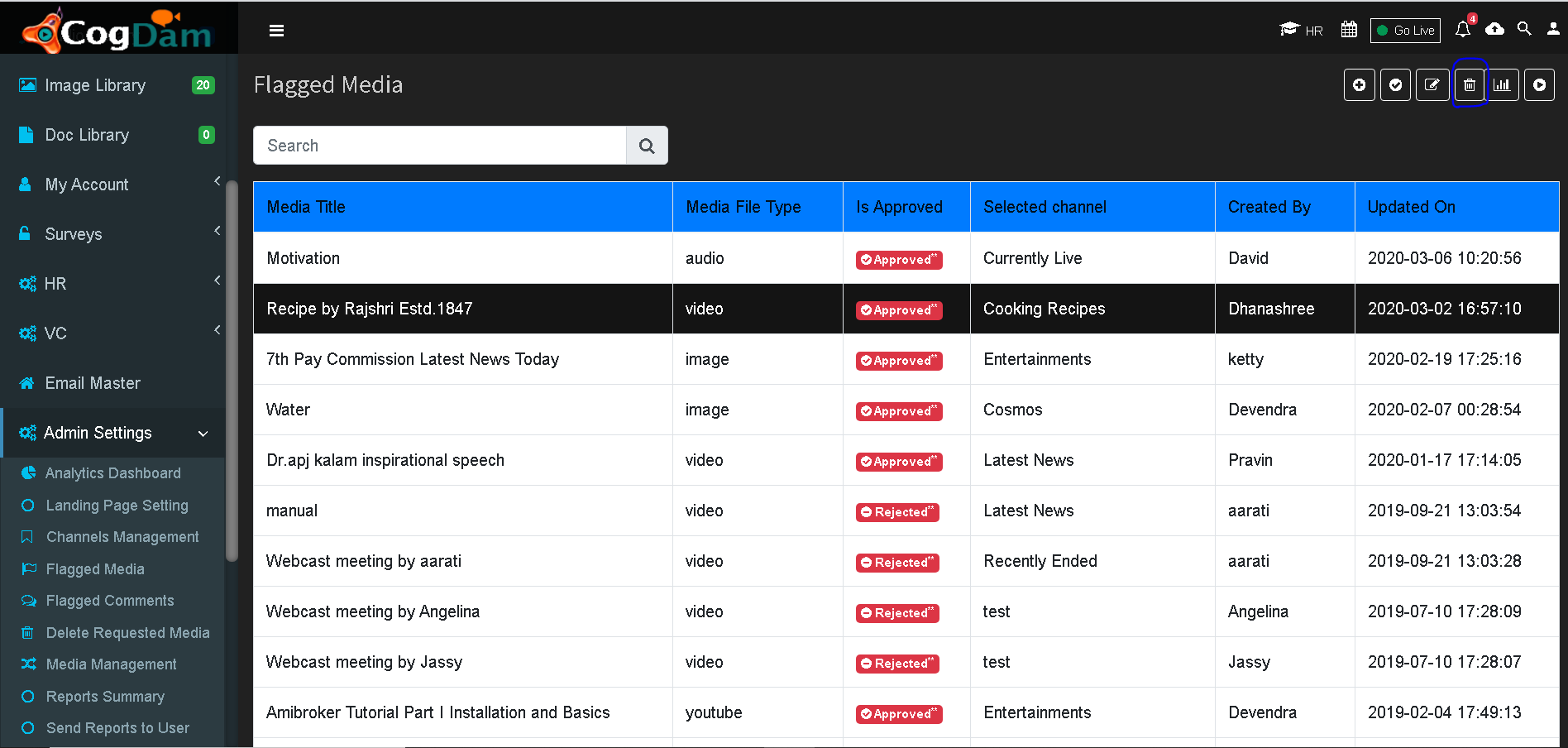Viewport: 1568px width, 748px height.
Task: Click the play circle toolbar button
Action: [x=1540, y=85]
